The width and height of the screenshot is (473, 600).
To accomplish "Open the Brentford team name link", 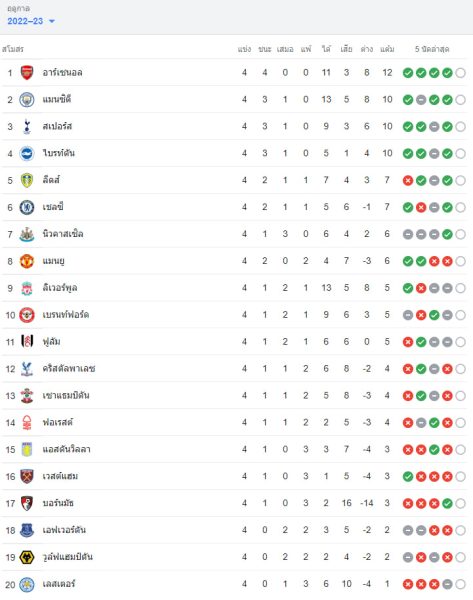I will point(66,315).
